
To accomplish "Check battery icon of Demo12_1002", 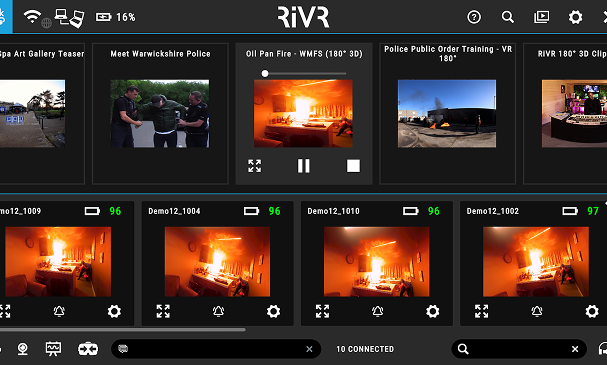I will click(570, 211).
